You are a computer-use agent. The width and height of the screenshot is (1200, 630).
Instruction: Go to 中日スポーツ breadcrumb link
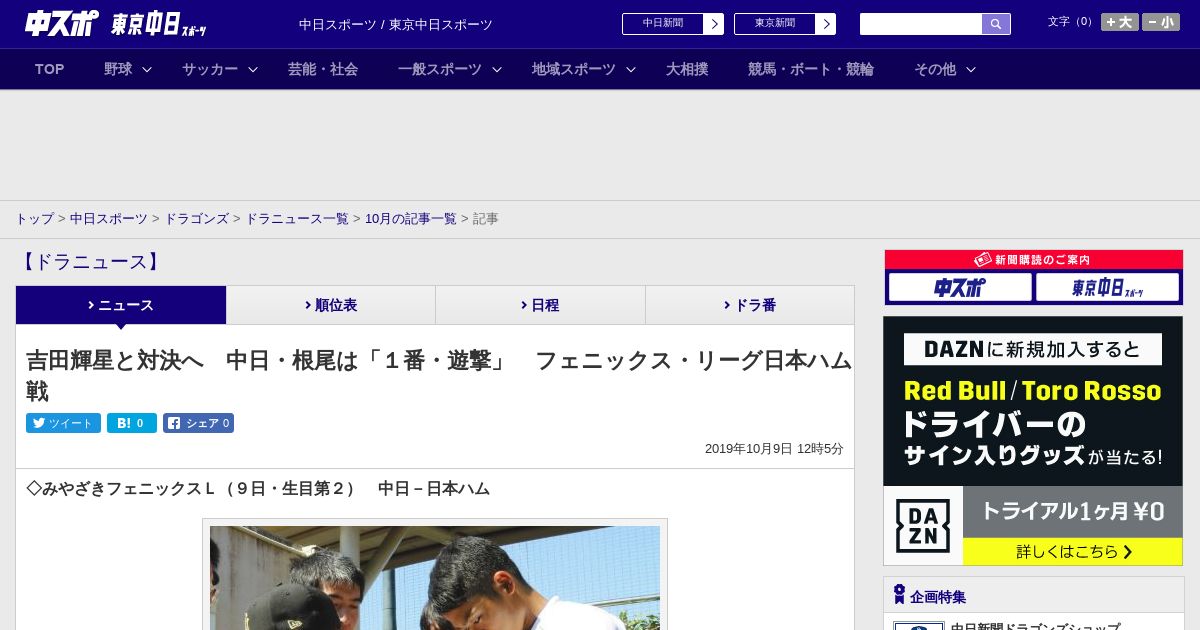tap(109, 219)
